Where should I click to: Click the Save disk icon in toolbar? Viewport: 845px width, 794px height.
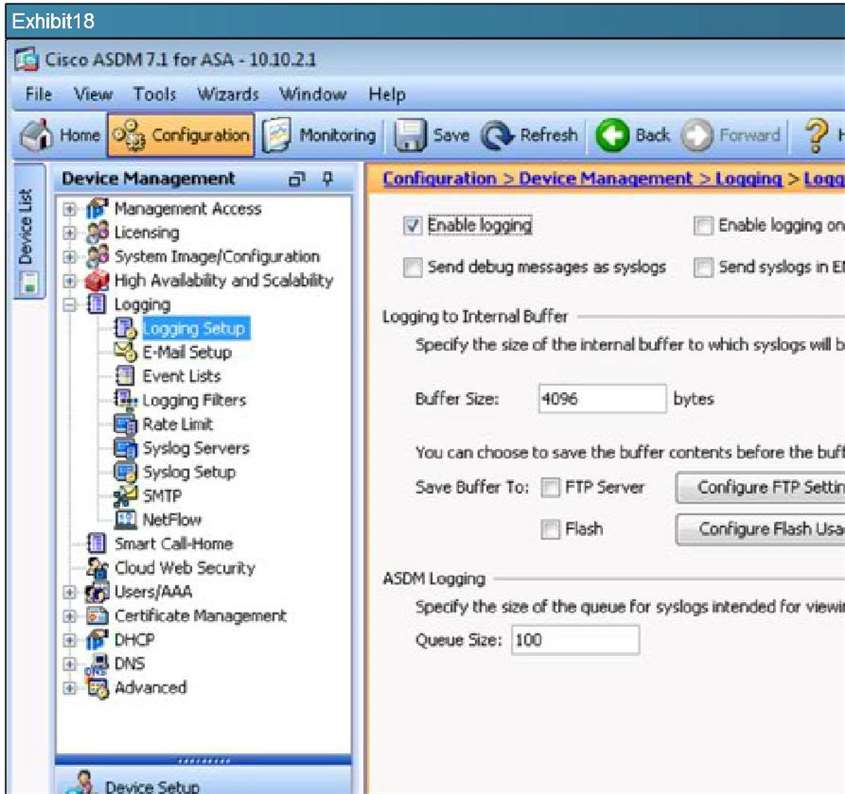(407, 135)
